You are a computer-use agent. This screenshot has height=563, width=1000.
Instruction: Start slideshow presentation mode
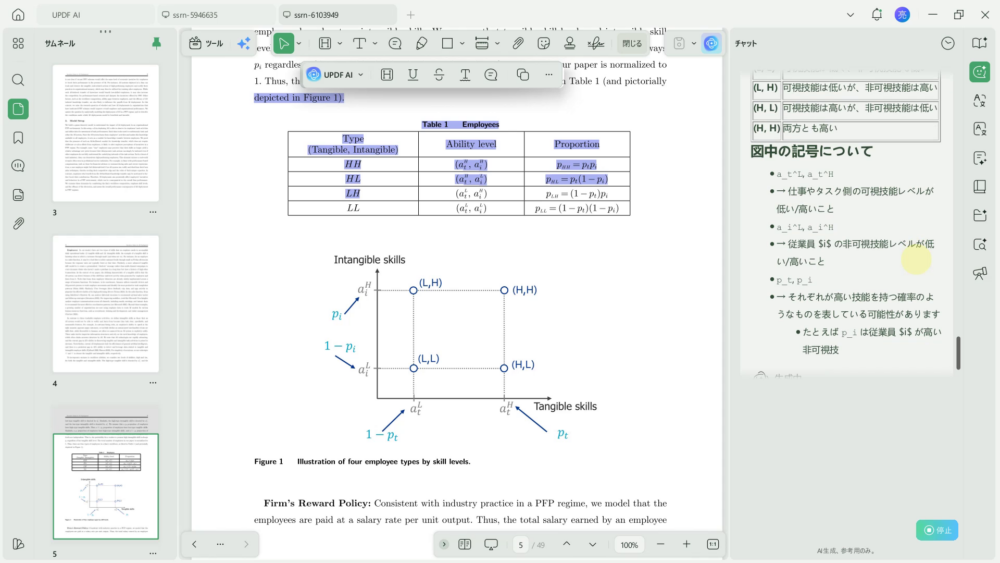point(491,545)
